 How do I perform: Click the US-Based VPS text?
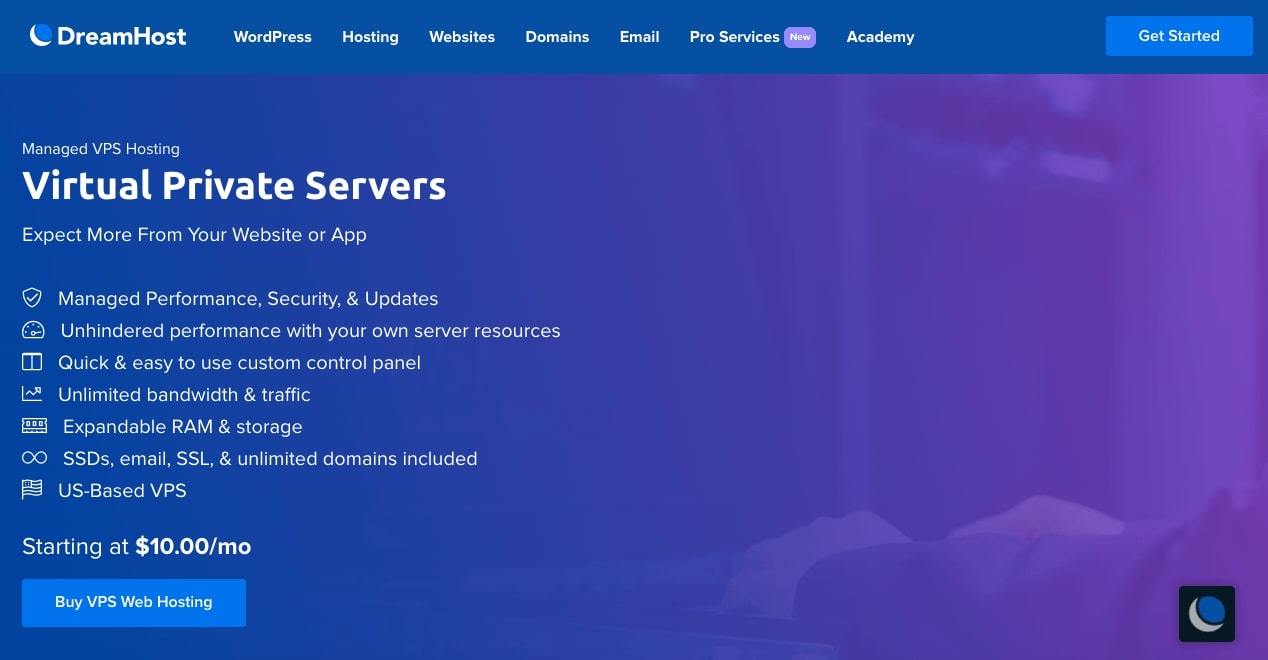(122, 490)
